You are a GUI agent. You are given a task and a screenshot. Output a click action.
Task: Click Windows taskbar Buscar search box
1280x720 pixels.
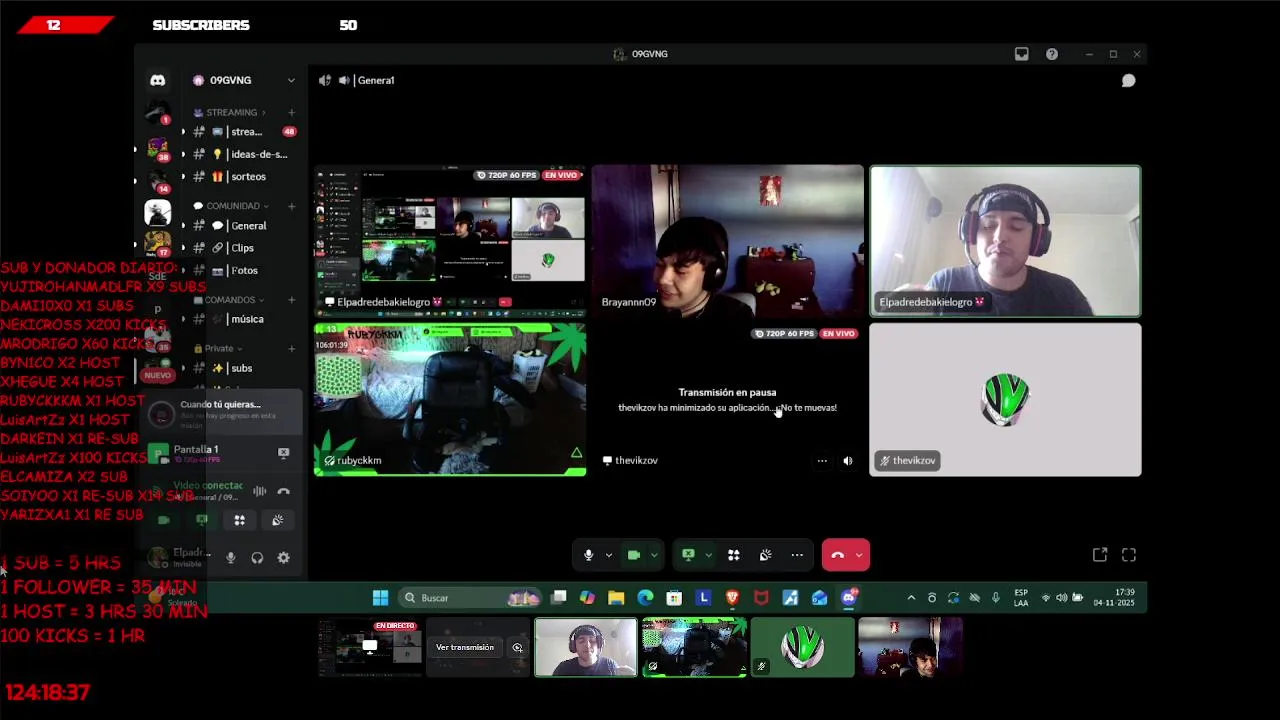[x=470, y=598]
